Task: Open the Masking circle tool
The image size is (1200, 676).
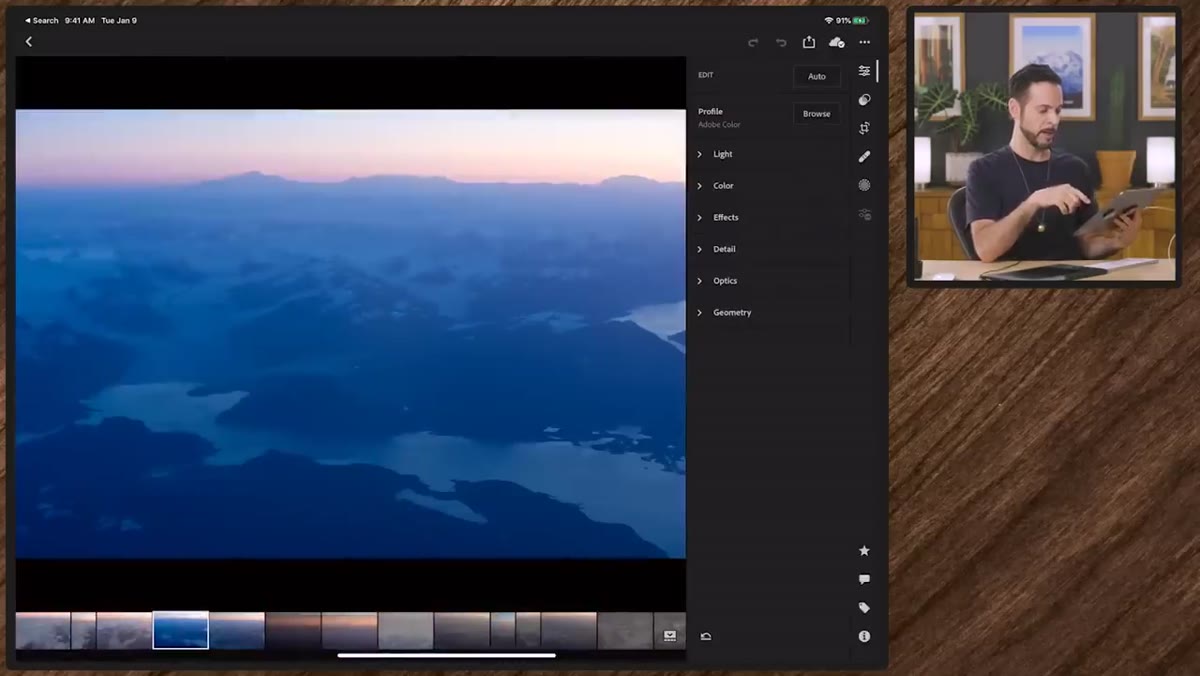Action: tap(864, 185)
